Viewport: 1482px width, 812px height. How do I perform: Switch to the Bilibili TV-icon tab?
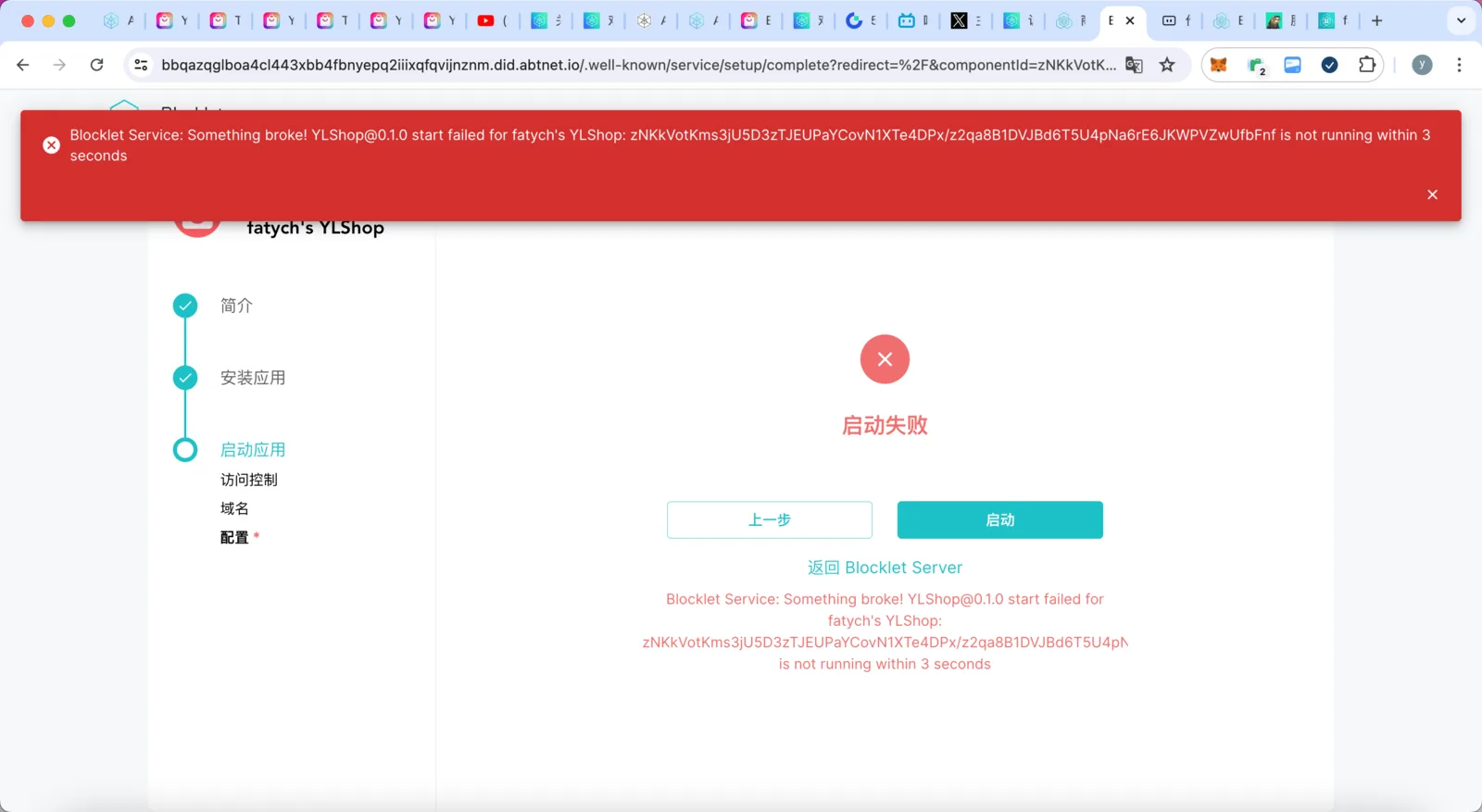point(914,20)
